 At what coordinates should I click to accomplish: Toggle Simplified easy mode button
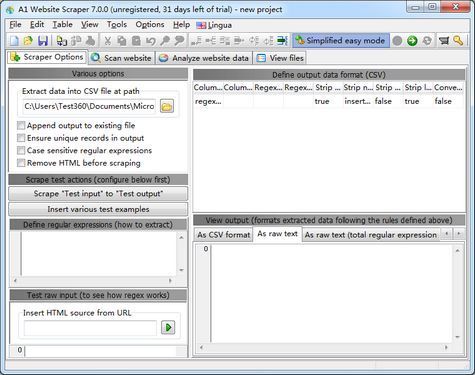(341, 41)
